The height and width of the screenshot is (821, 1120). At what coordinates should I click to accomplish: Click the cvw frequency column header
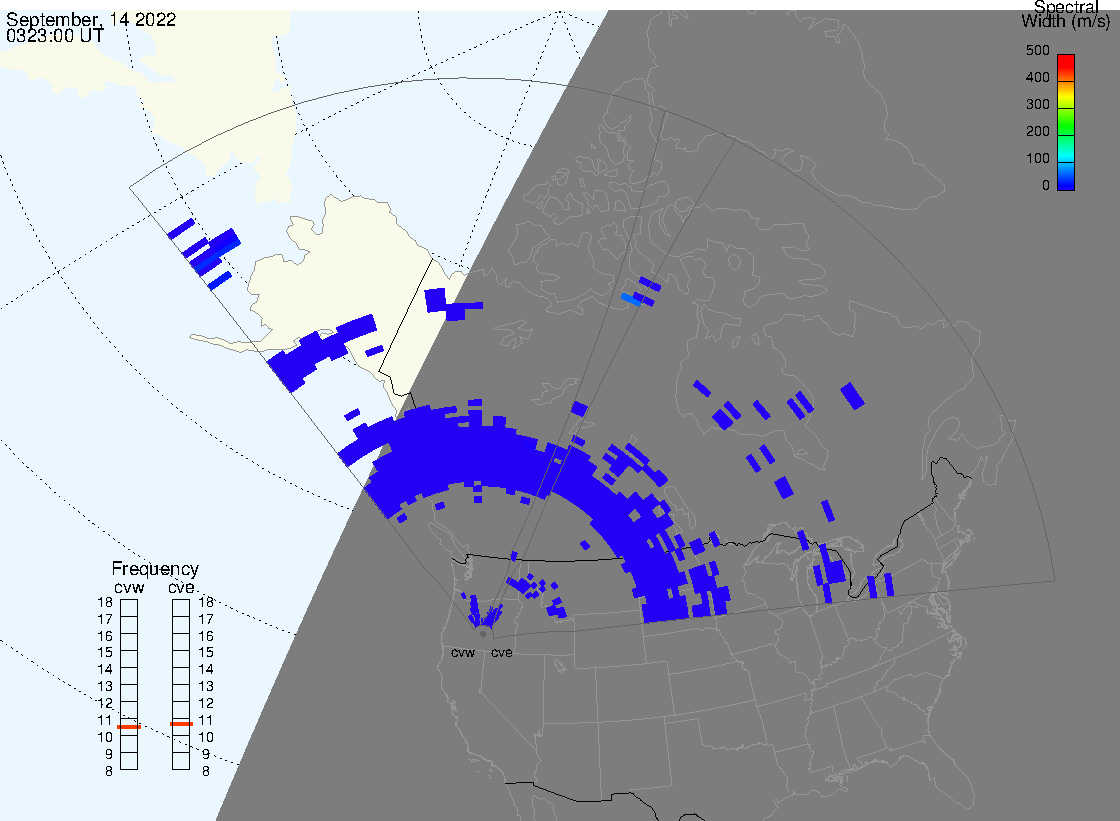coord(129,588)
